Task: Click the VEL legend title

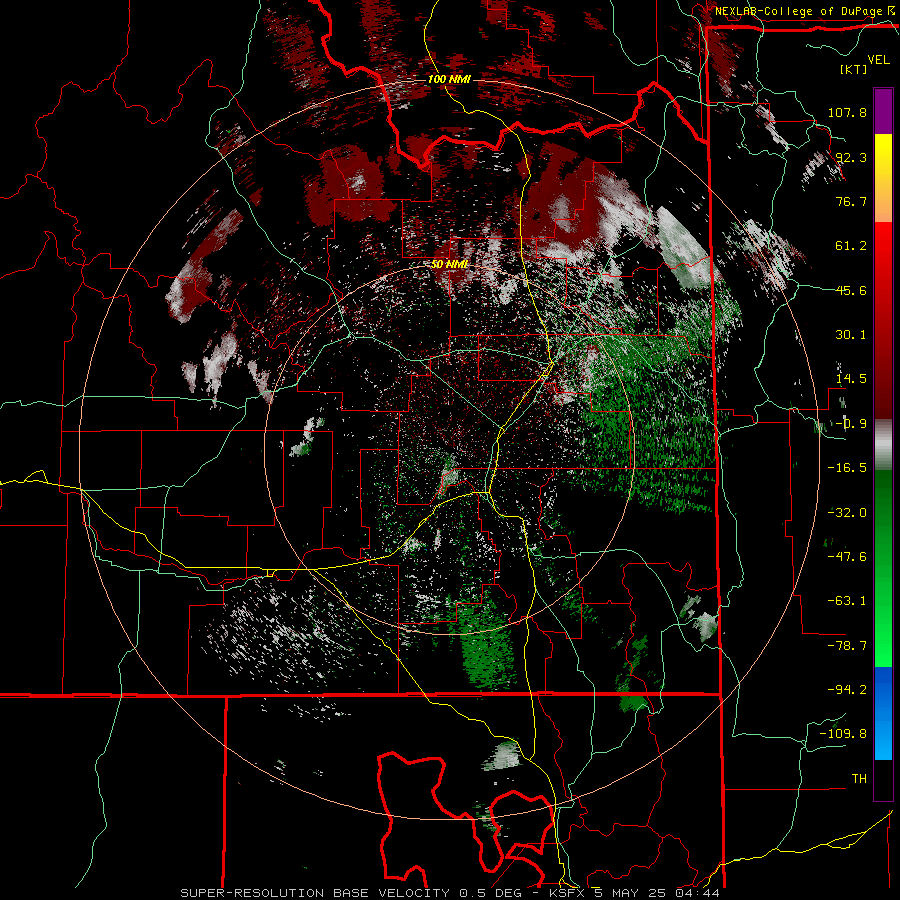Action: click(878, 60)
